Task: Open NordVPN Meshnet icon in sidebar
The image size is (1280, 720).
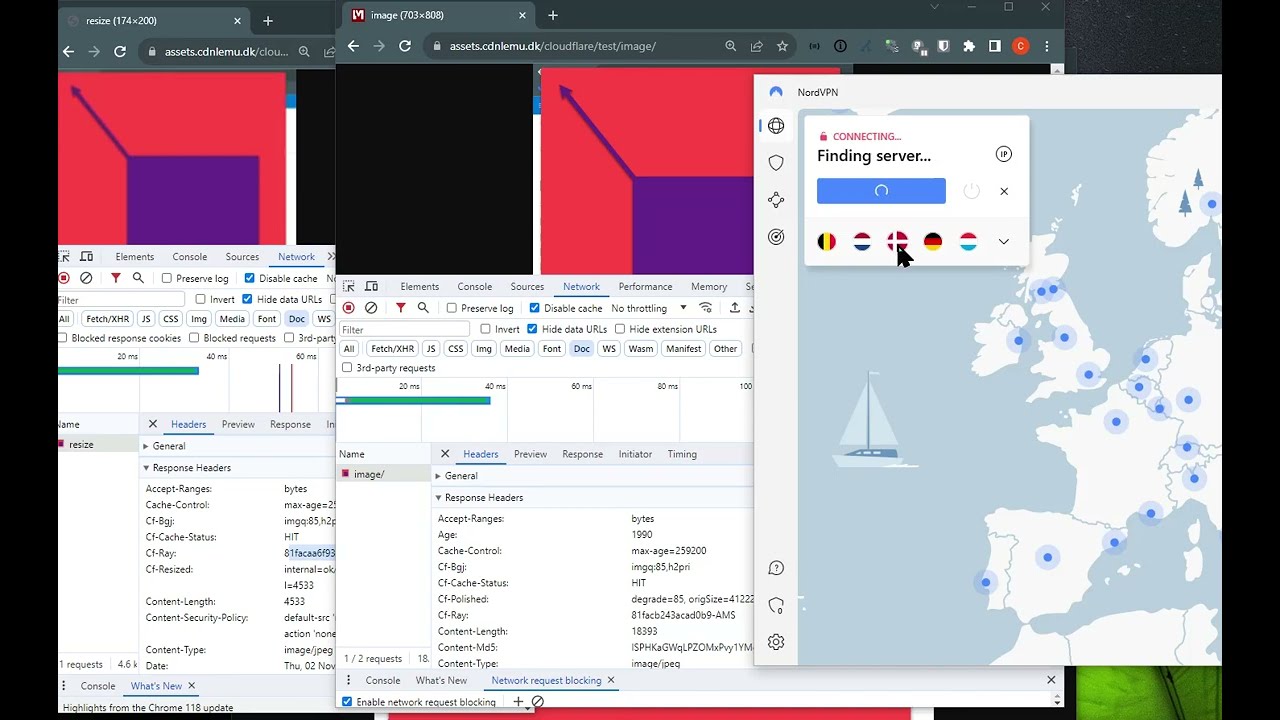Action: (776, 200)
